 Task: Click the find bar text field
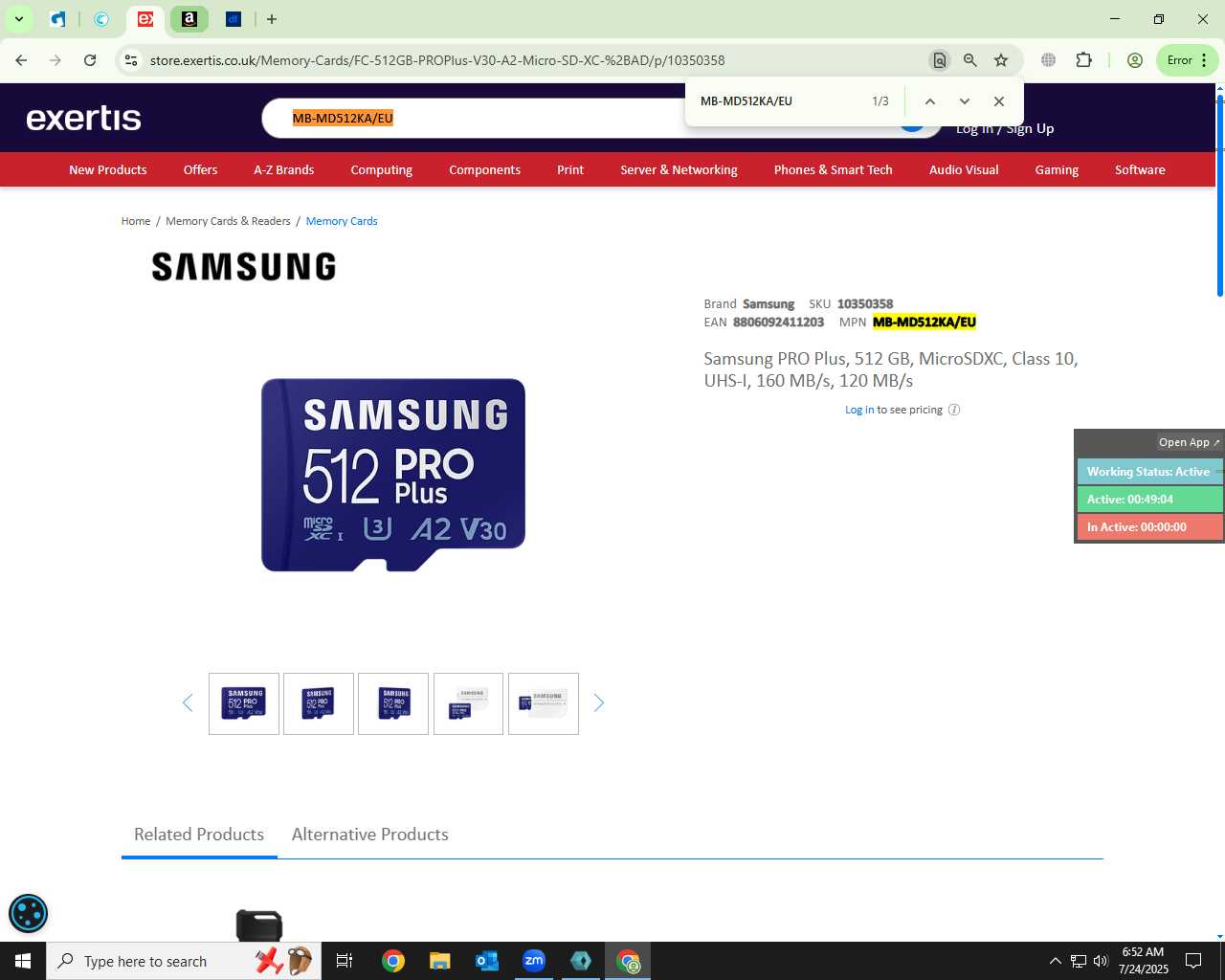point(780,101)
